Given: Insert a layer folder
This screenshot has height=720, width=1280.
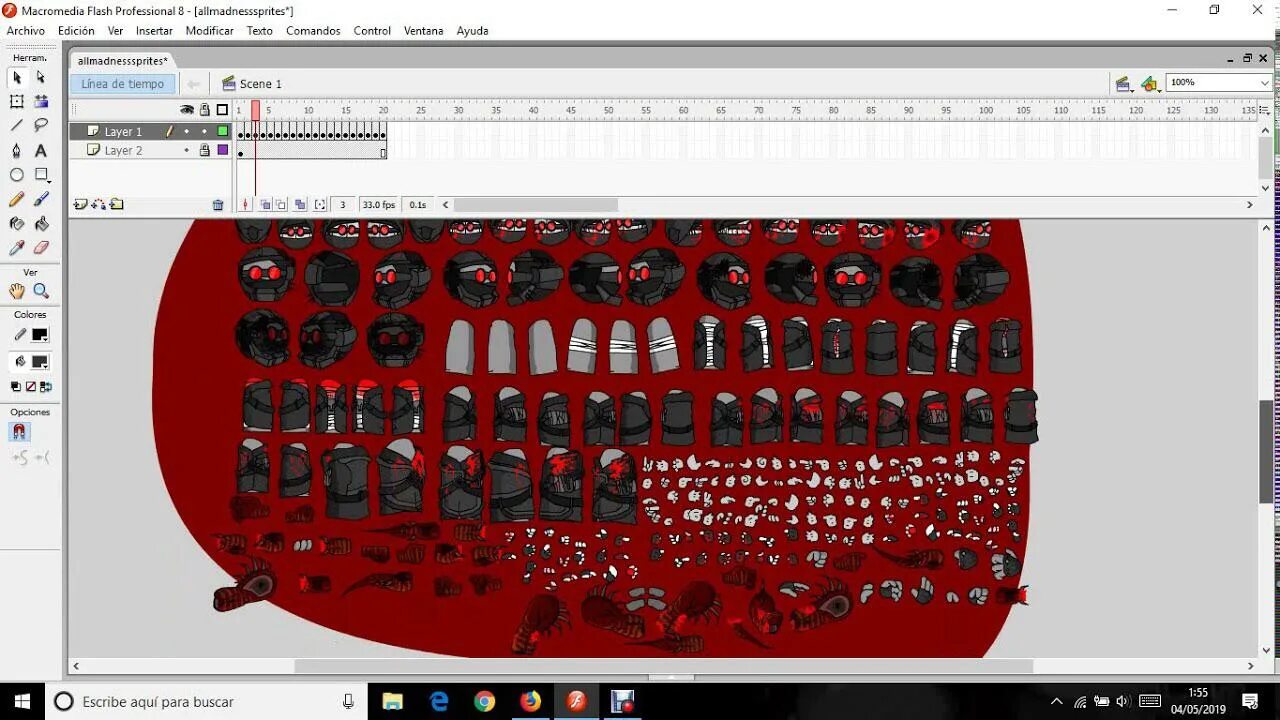Looking at the screenshot, I should click(x=117, y=204).
